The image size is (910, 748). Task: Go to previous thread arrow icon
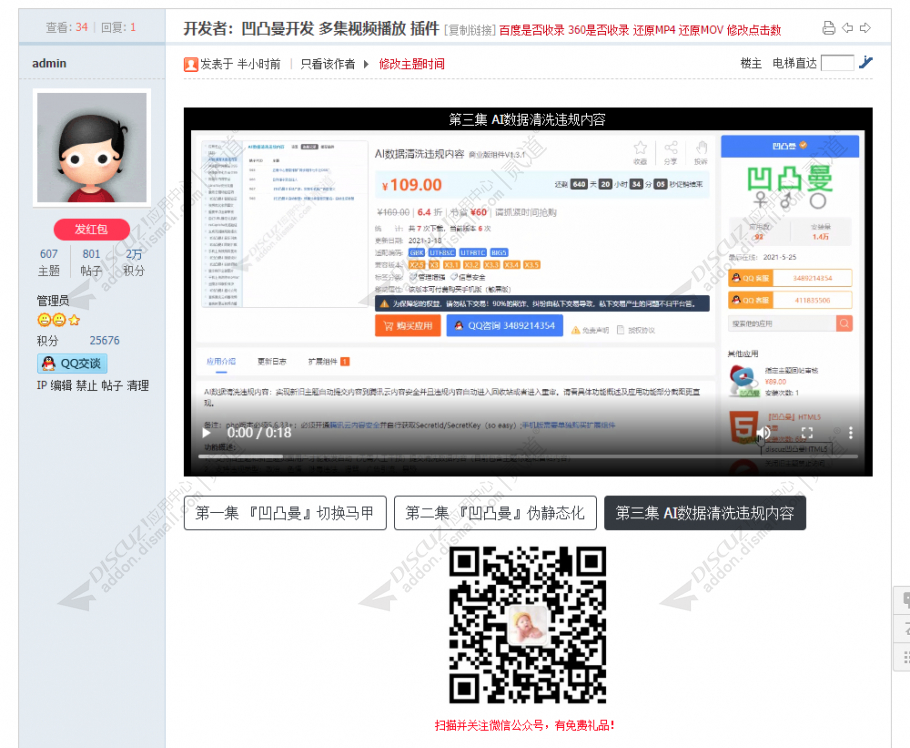tap(847, 27)
